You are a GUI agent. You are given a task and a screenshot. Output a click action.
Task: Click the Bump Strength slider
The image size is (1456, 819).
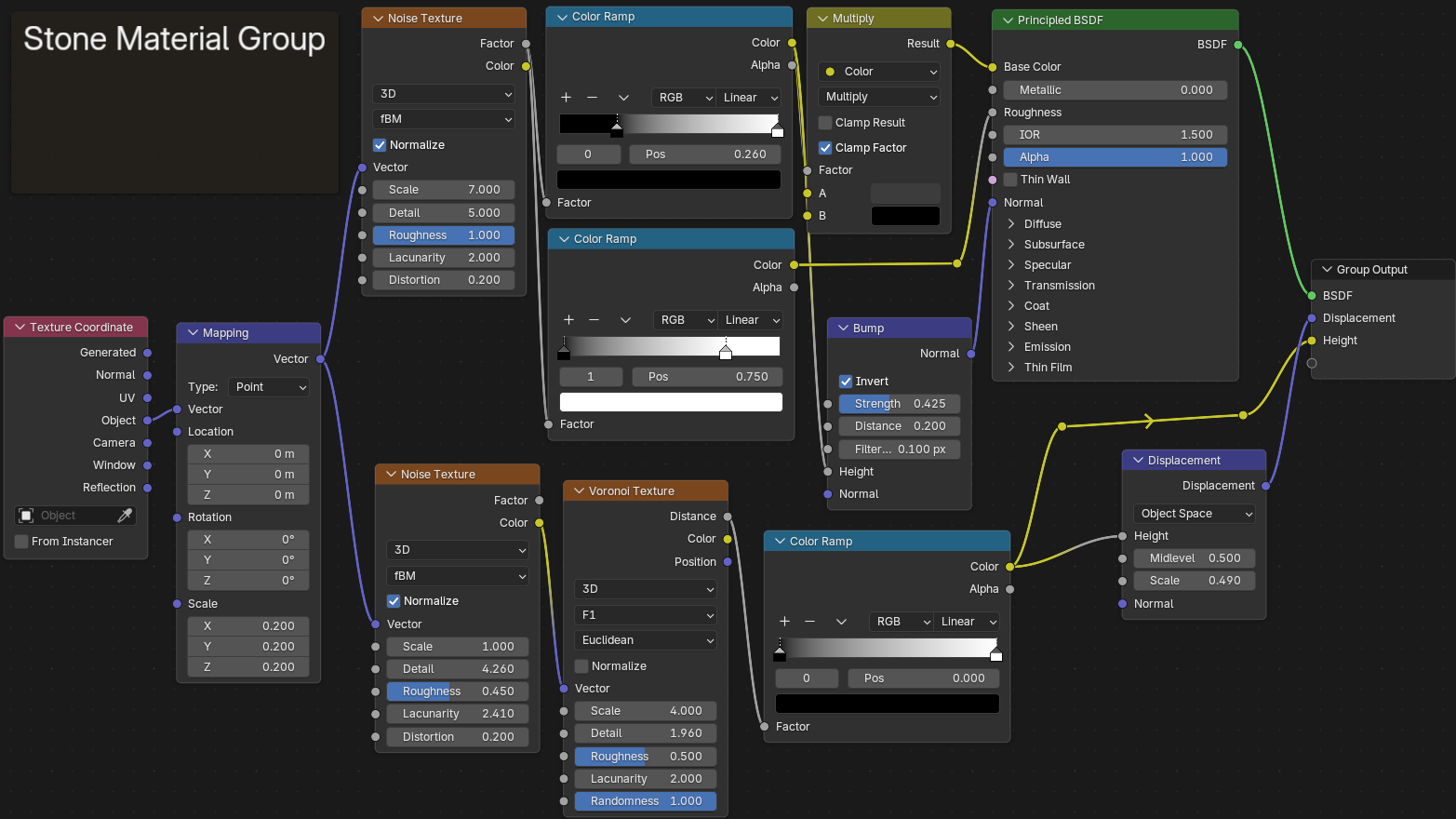[900, 404]
